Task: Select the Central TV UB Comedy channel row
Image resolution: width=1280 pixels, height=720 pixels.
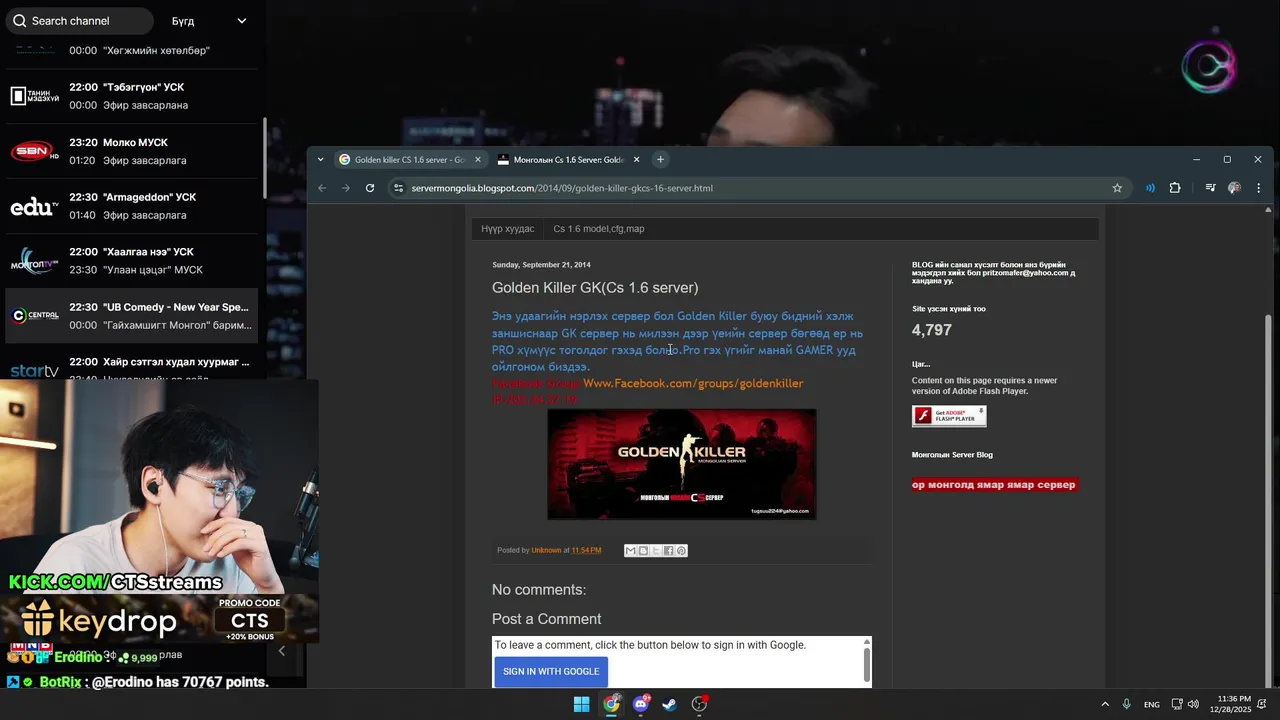Action: click(132, 316)
